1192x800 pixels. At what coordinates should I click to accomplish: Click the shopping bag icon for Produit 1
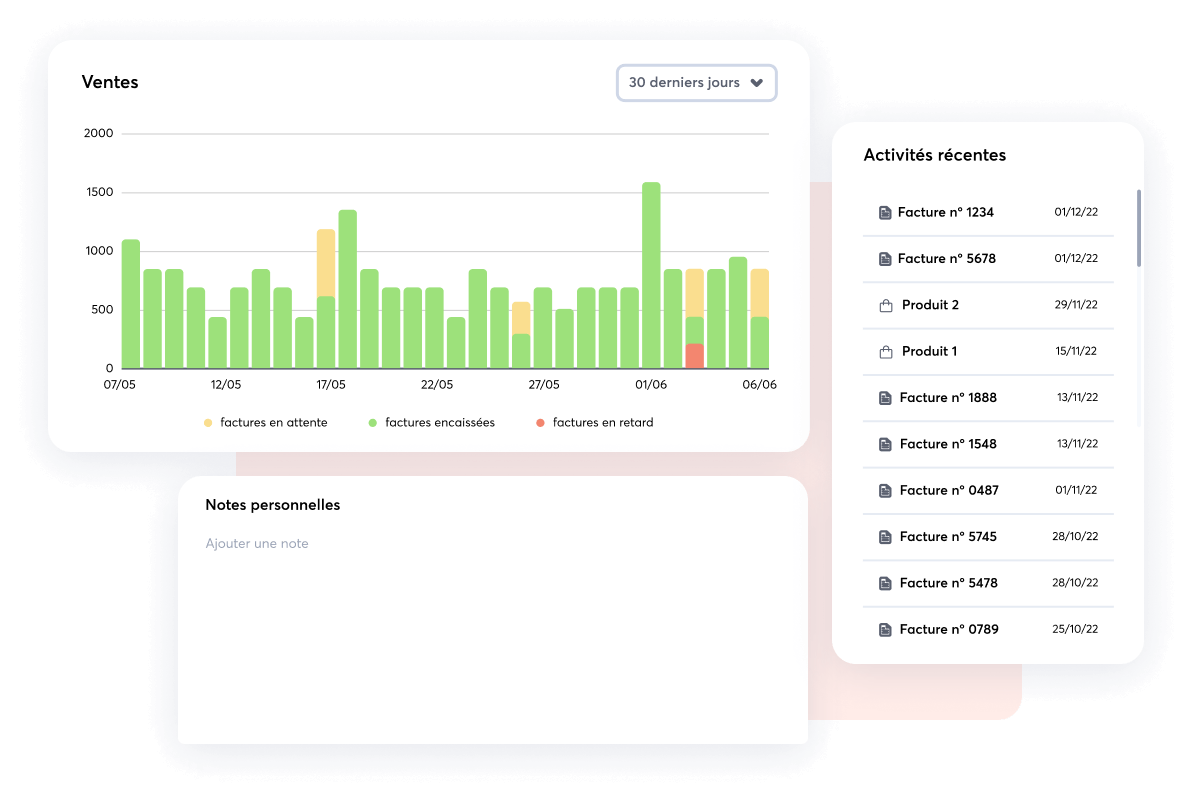pyautogui.click(x=885, y=352)
